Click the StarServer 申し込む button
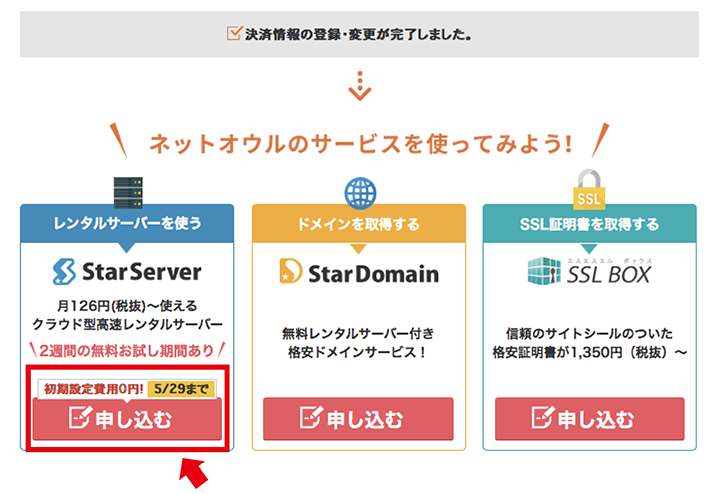Image resolution: width=720 pixels, height=494 pixels. point(127,419)
